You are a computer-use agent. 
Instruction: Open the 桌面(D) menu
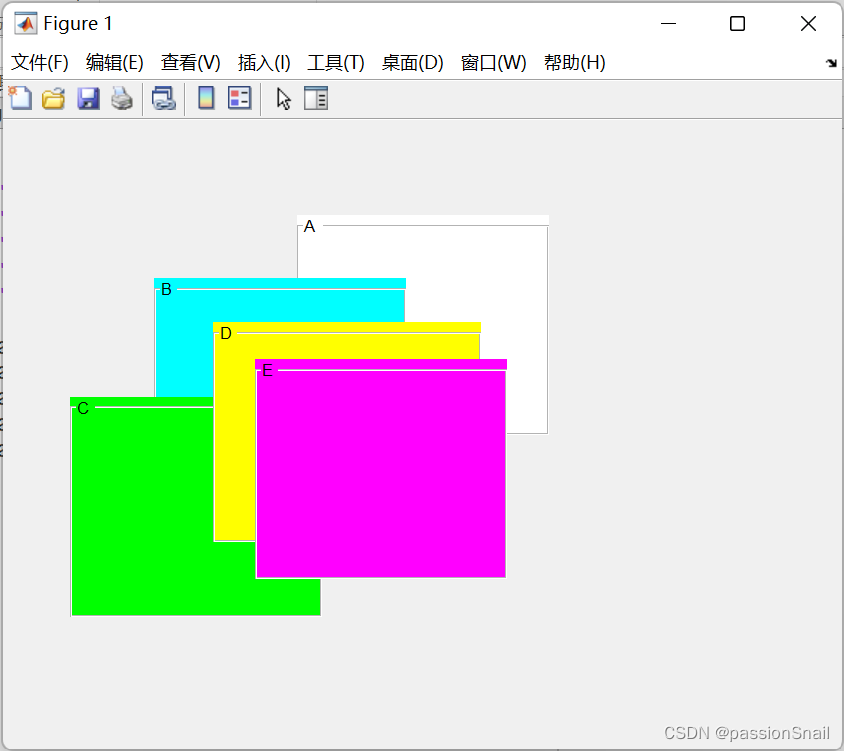coord(413,62)
